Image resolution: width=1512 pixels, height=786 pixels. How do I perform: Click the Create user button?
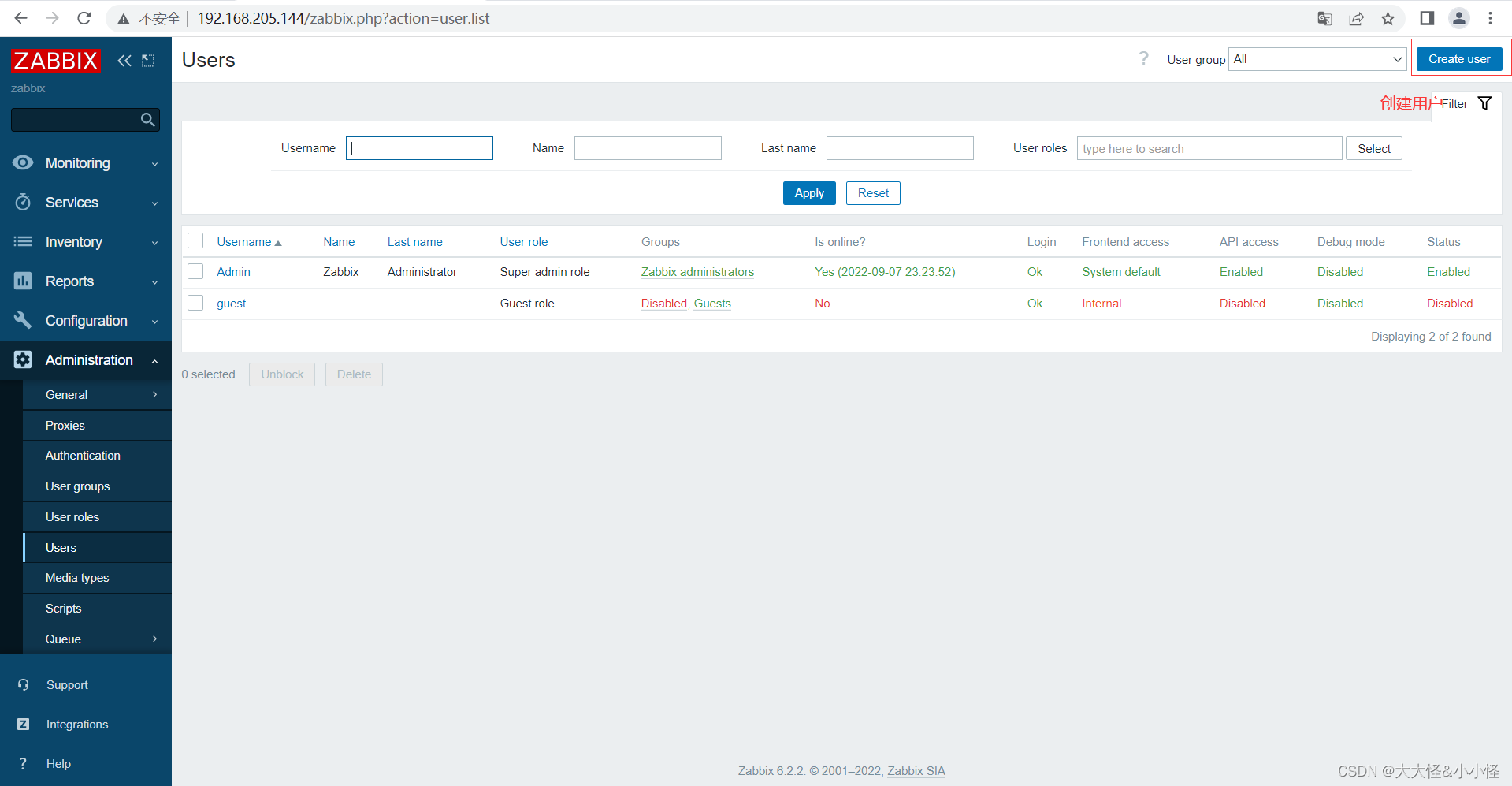(1459, 59)
